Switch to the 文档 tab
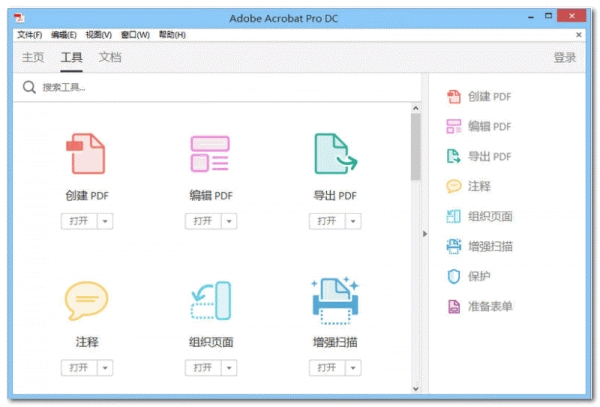This screenshot has width=600, height=407. pyautogui.click(x=110, y=58)
